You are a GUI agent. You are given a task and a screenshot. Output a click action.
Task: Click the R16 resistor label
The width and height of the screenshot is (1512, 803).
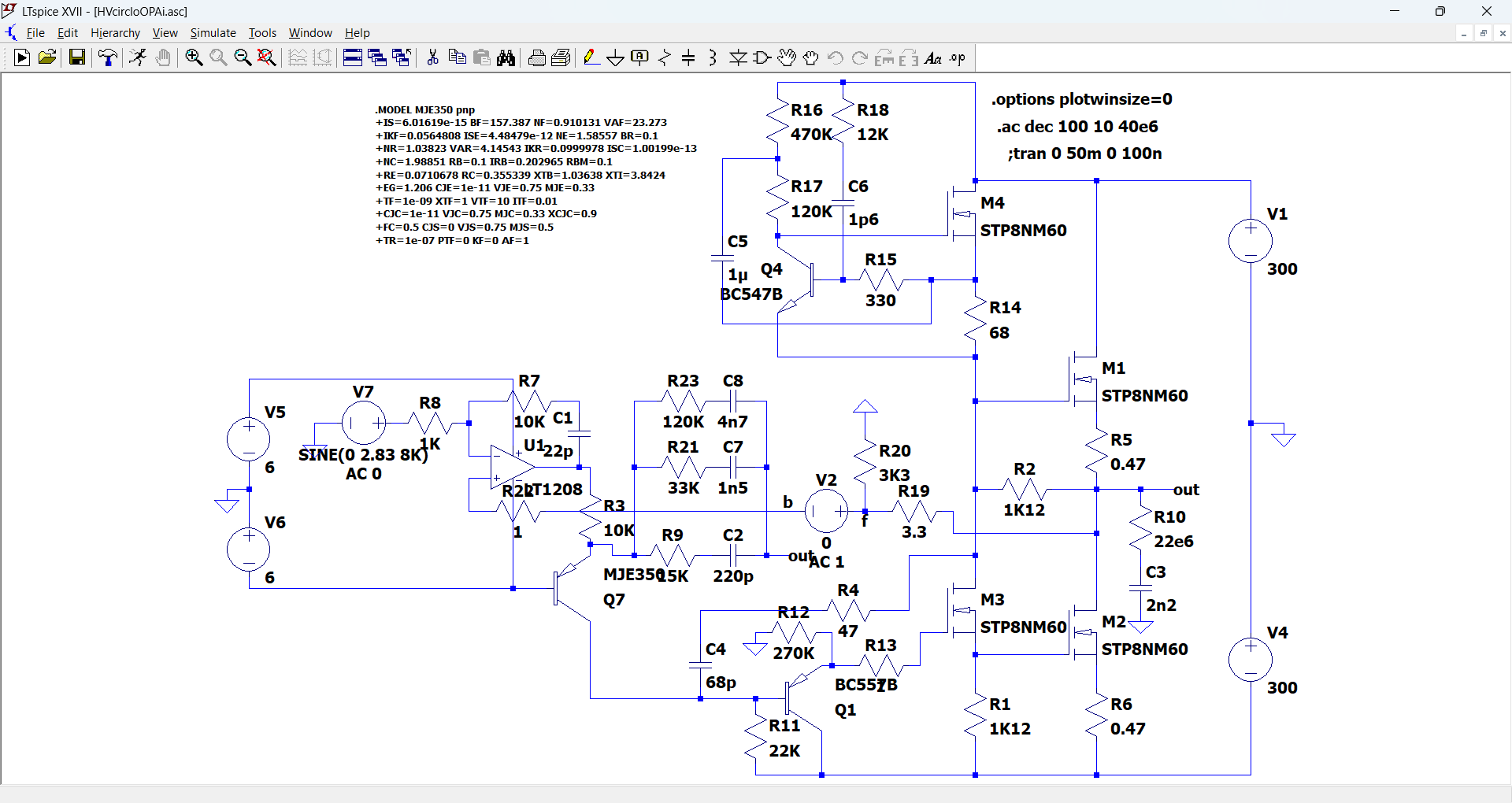pyautogui.click(x=807, y=110)
